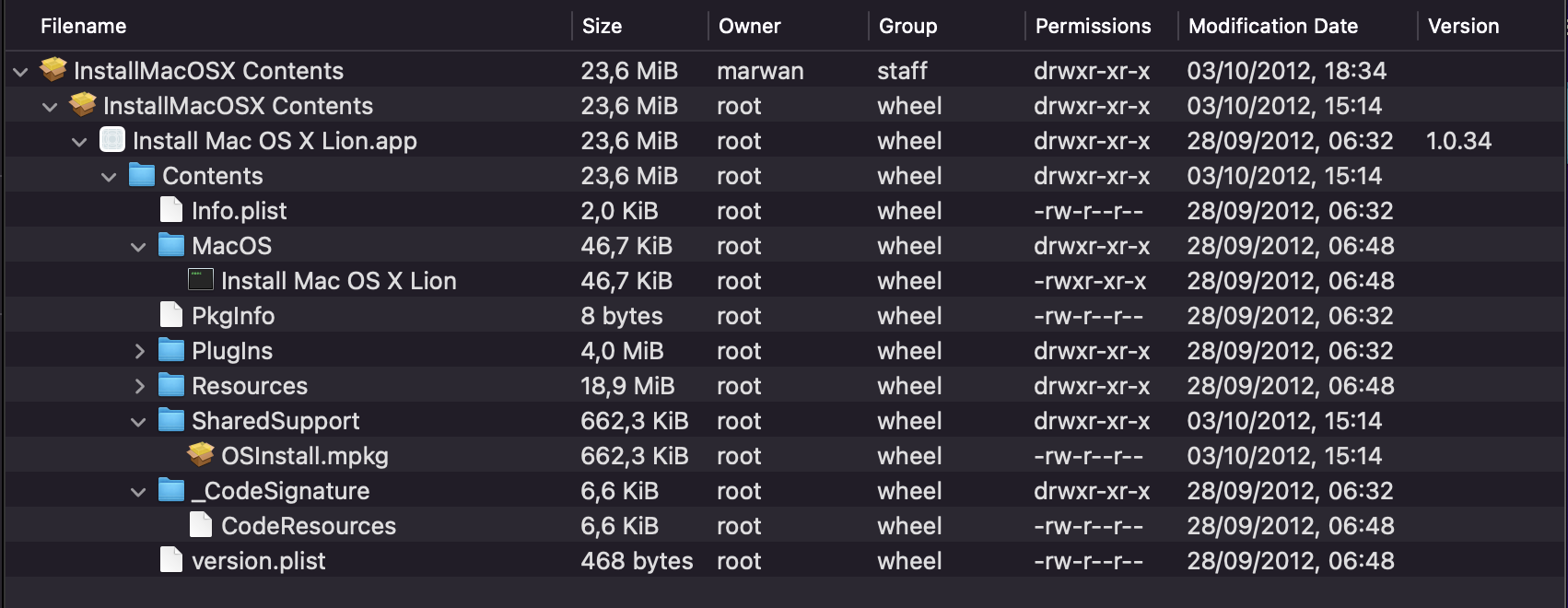Sort by the Group column header
The width and height of the screenshot is (1568, 608).
click(907, 26)
